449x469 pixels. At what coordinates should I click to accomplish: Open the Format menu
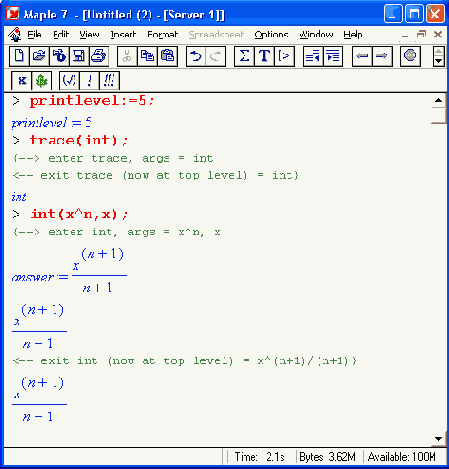[163, 35]
